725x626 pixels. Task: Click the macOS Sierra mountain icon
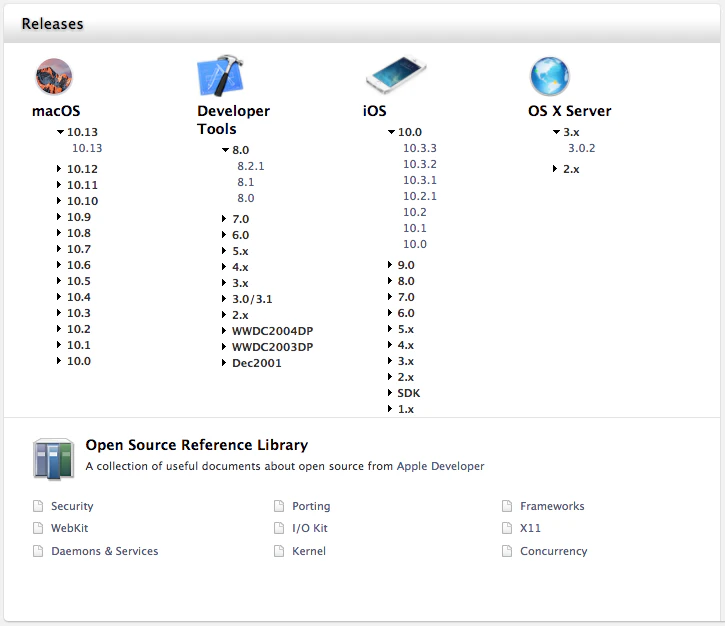(x=54, y=76)
